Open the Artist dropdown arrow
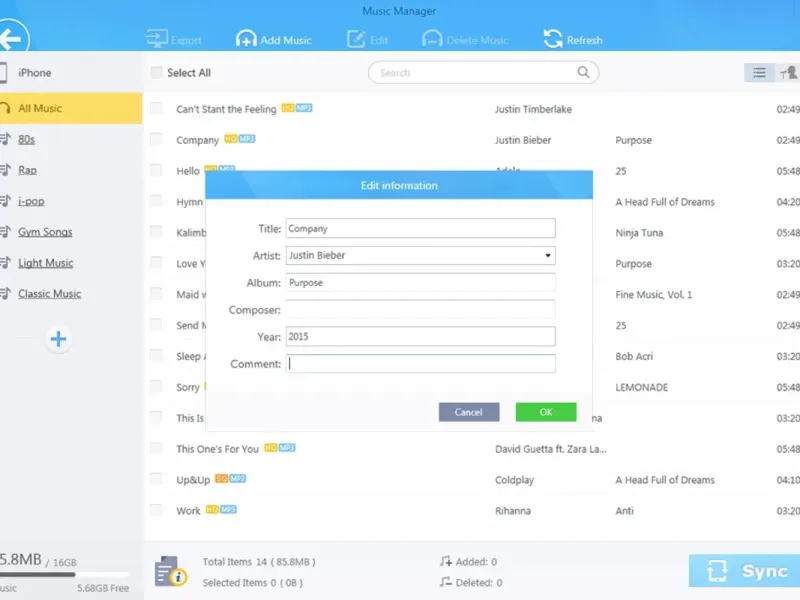This screenshot has width=800, height=600. coord(547,255)
